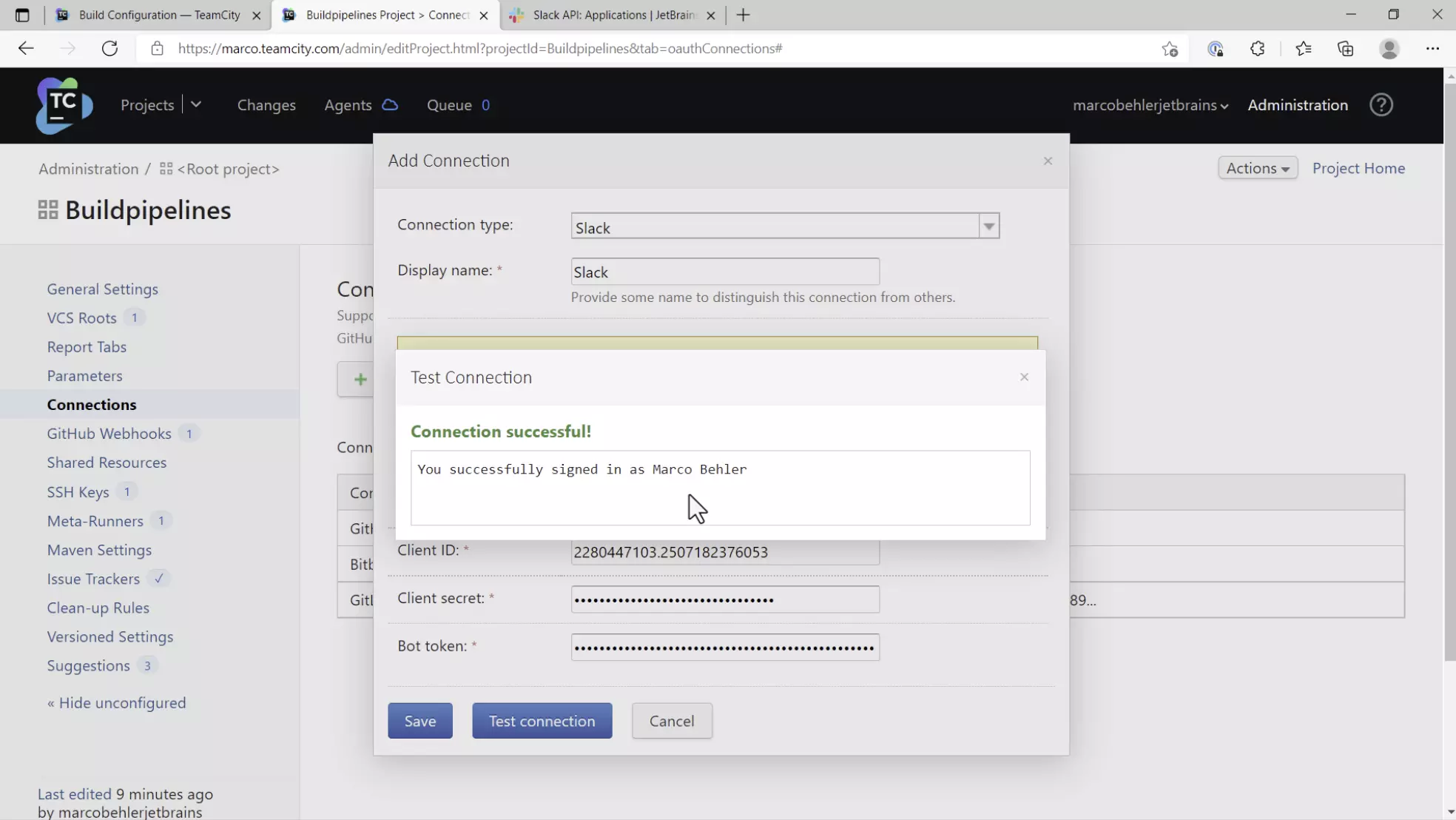Click the Test connection button
This screenshot has height=820, width=1456.
click(x=542, y=720)
